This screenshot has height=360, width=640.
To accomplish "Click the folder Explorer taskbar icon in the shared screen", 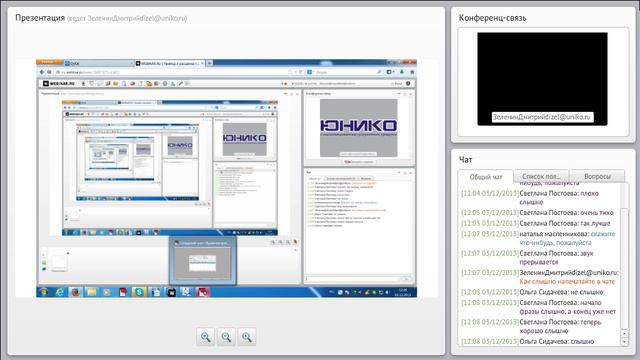I will [x=91, y=292].
